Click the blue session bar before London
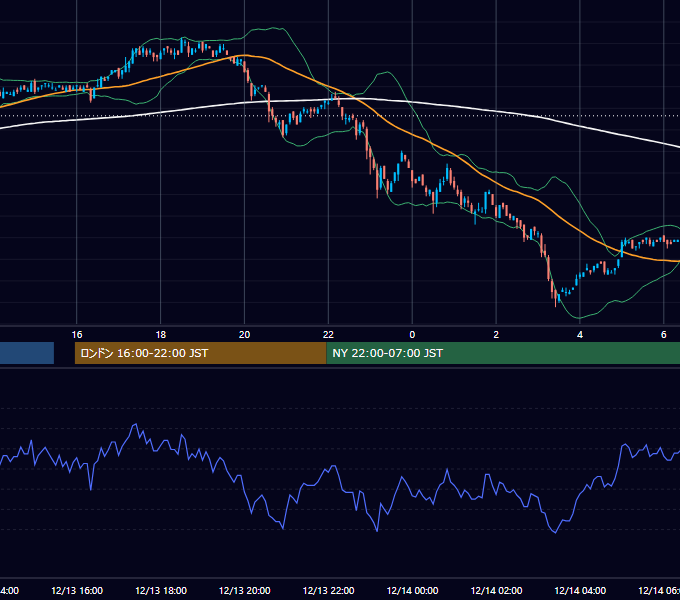This screenshot has height=600, width=680. tap(27, 353)
